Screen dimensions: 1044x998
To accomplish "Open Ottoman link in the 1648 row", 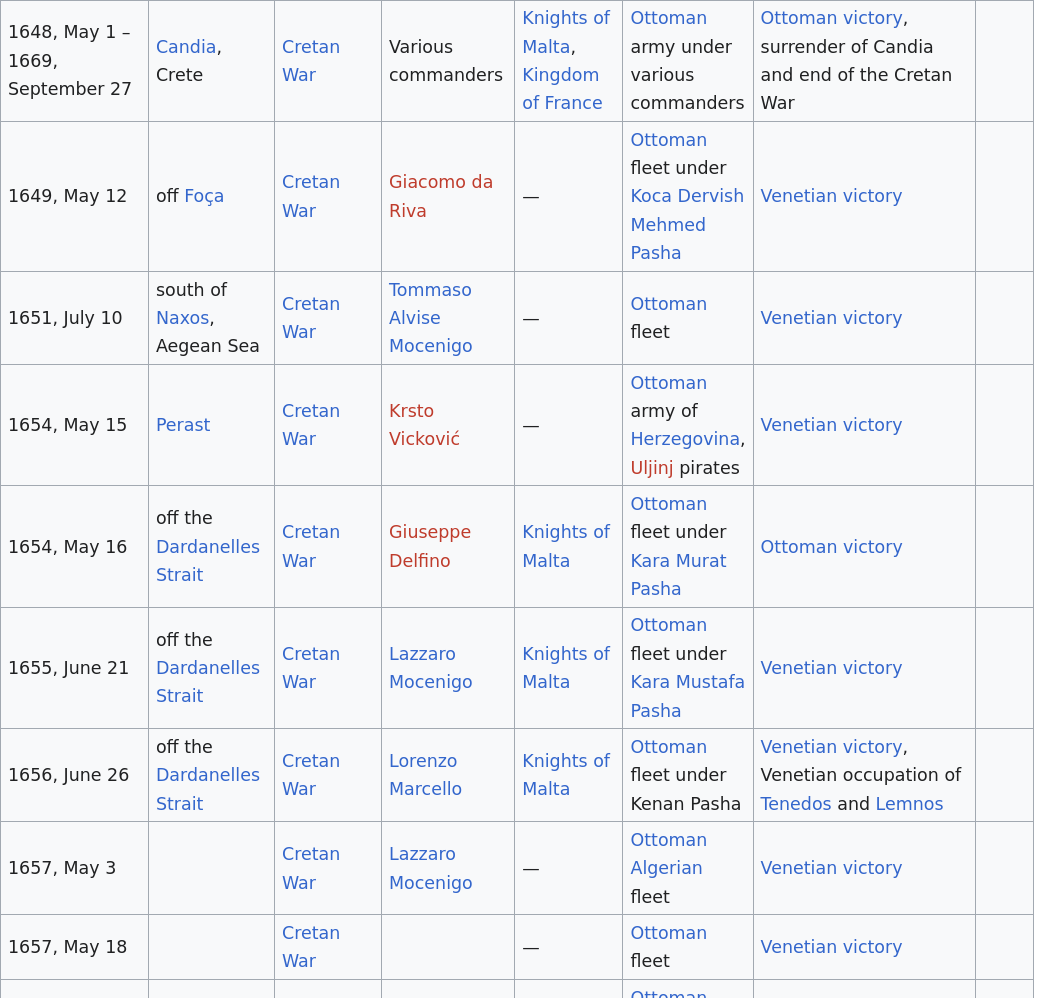I will (x=668, y=18).
